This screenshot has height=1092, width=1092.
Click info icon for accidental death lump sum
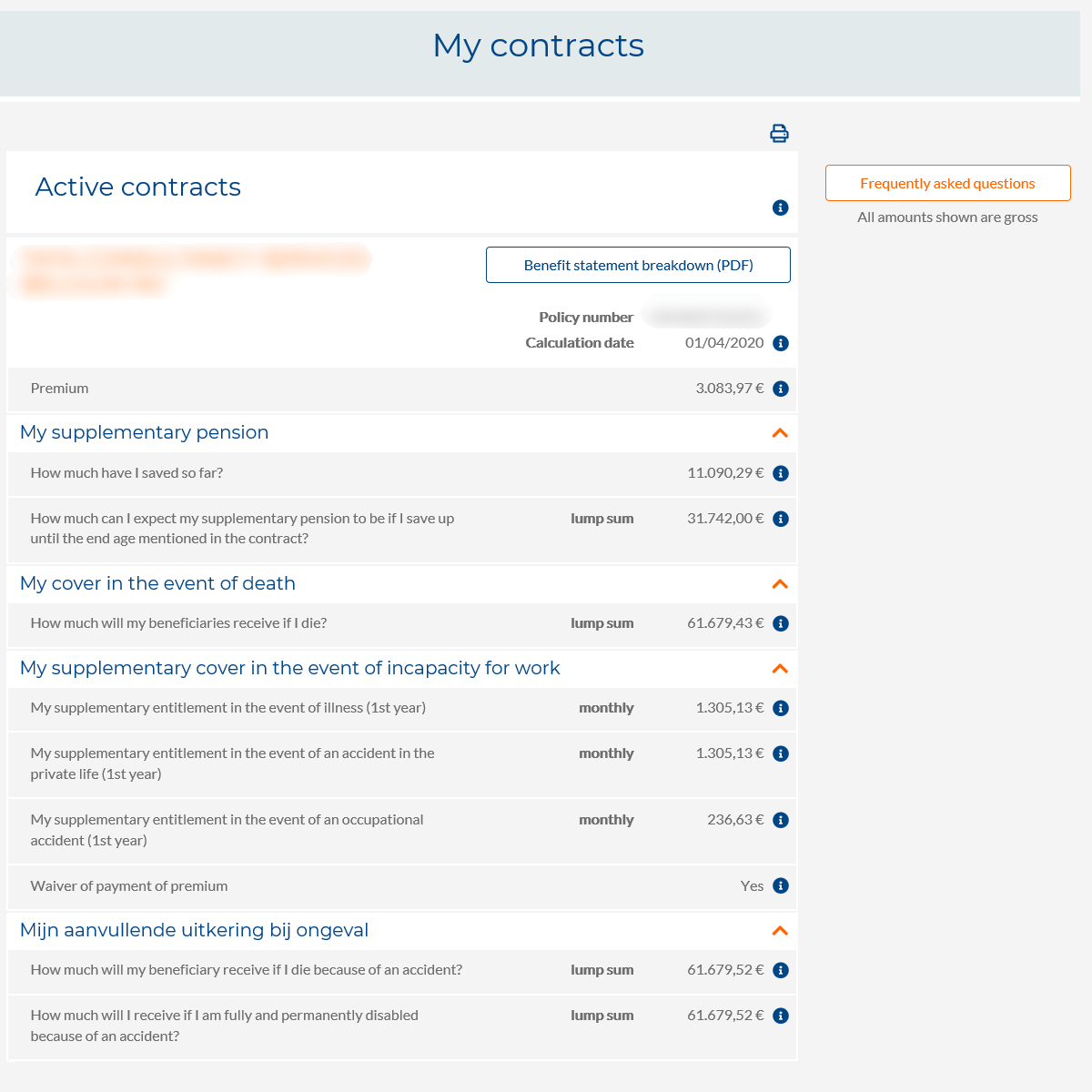[780, 970]
